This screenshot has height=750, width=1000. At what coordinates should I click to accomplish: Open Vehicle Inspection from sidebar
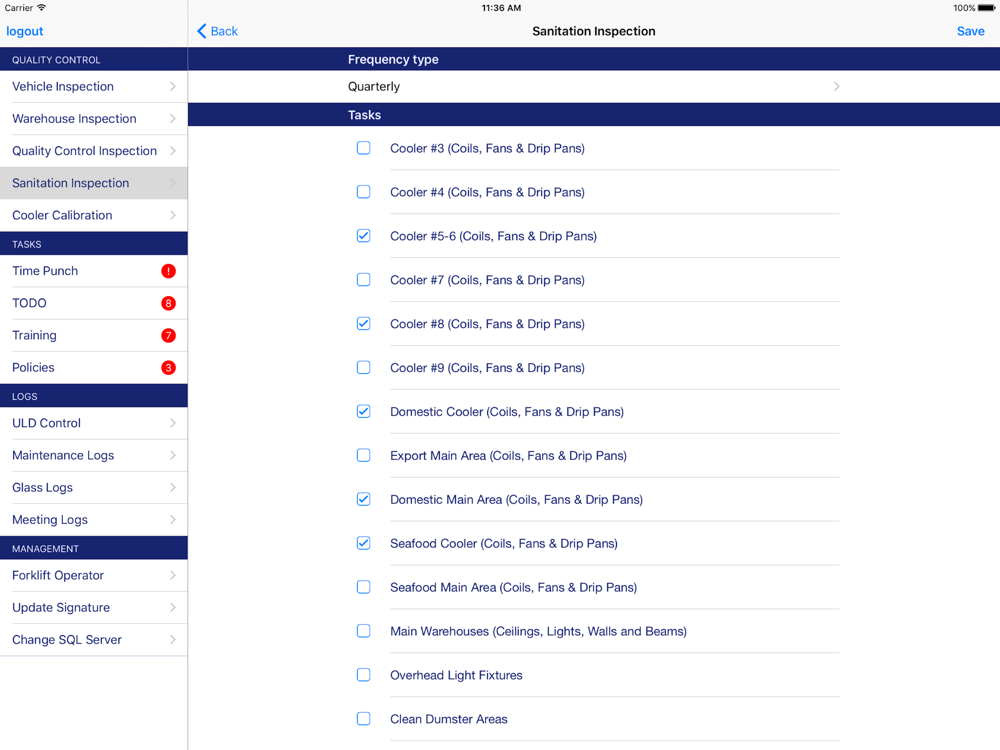[x=94, y=87]
